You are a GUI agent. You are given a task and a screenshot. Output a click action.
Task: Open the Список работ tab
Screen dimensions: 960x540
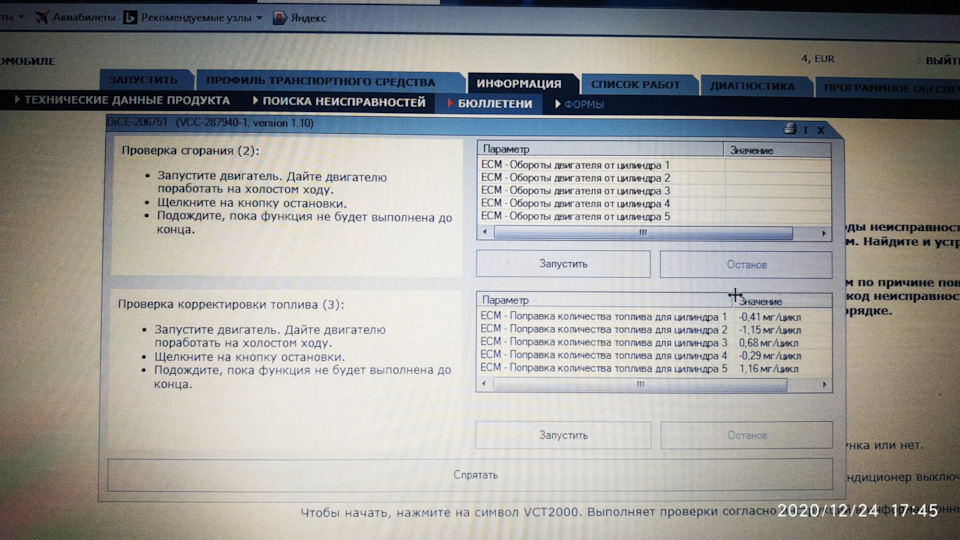coord(635,85)
